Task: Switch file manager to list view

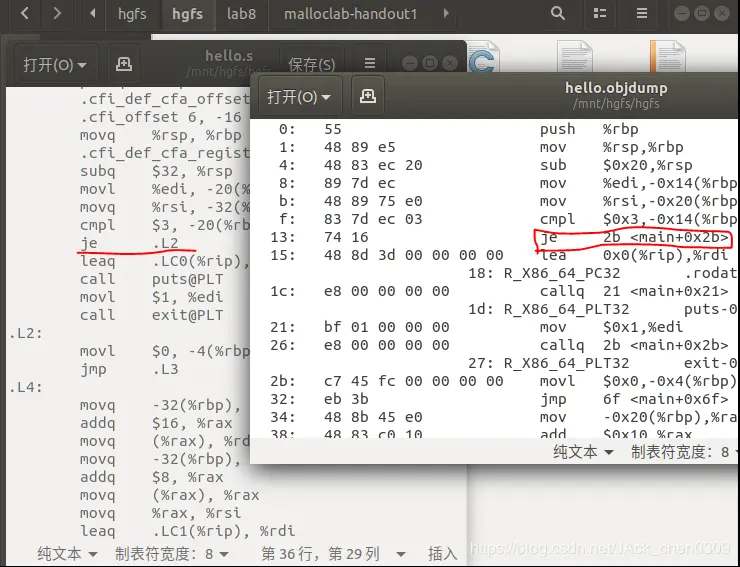Action: point(599,13)
